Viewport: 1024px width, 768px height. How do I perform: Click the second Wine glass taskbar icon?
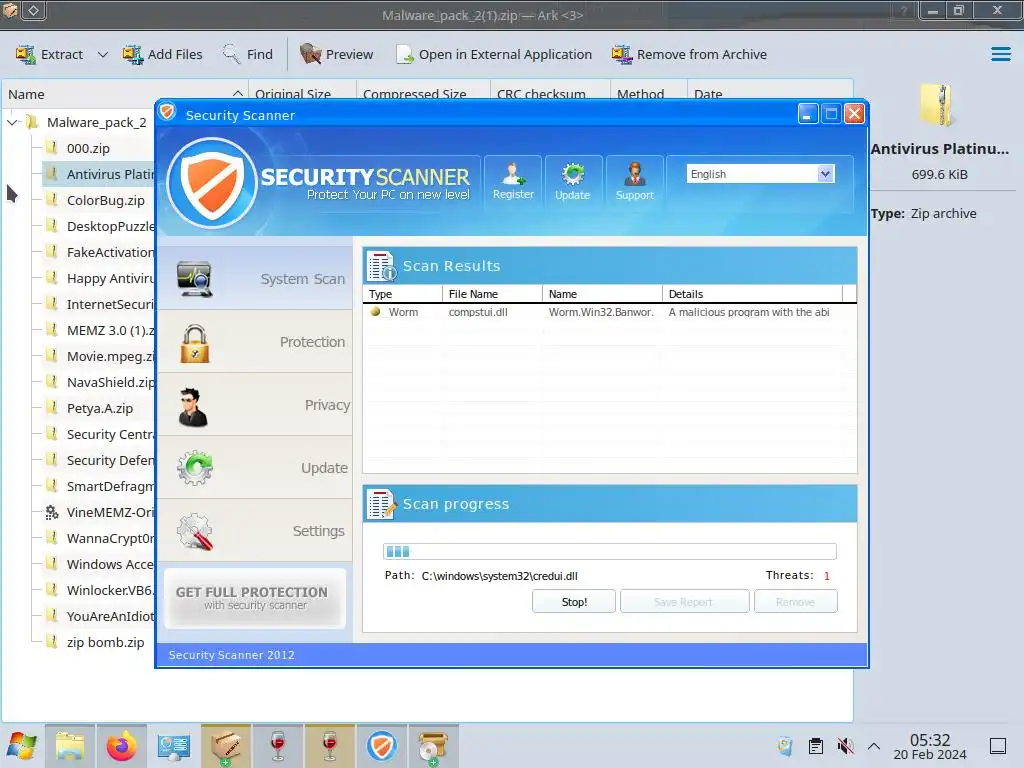click(x=330, y=746)
